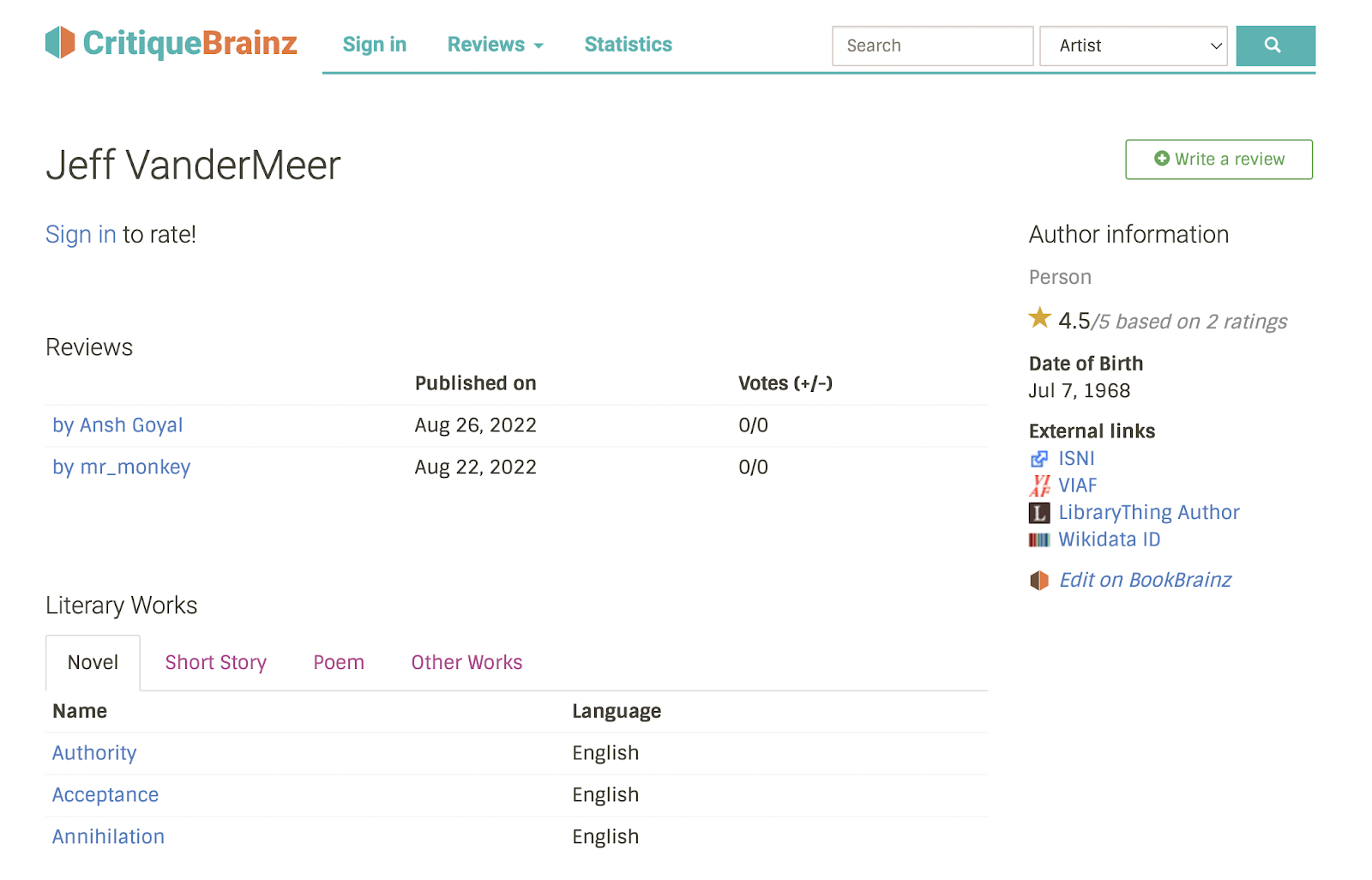1372x880 pixels.
Task: Follow the Edit on BookBrainz link
Action: click(x=1145, y=581)
